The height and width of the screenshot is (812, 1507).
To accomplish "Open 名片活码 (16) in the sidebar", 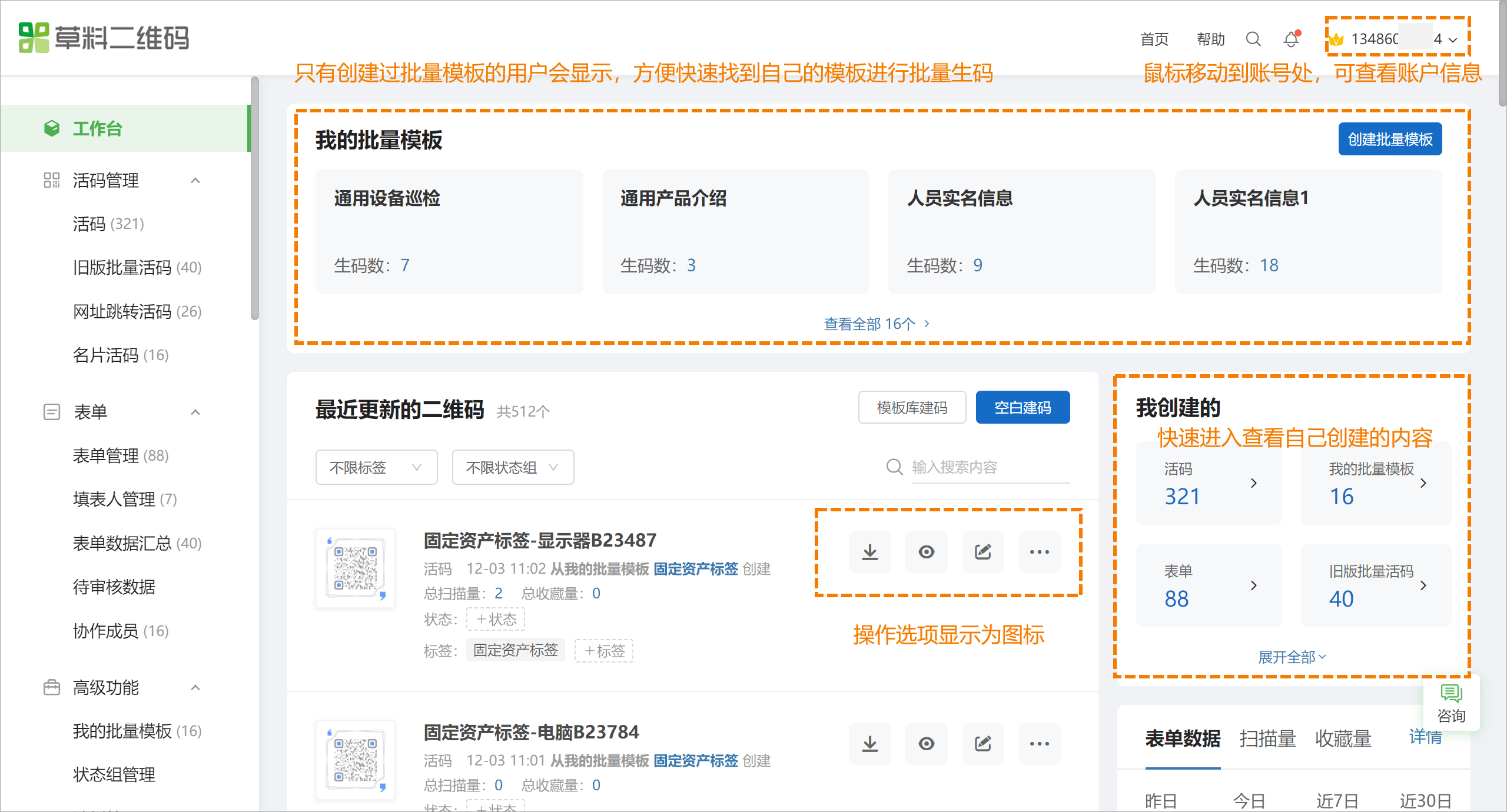I will point(121,355).
